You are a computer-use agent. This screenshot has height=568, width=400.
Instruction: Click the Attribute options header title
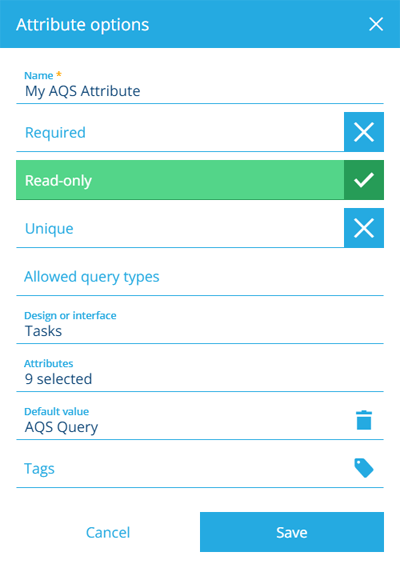[83, 25]
